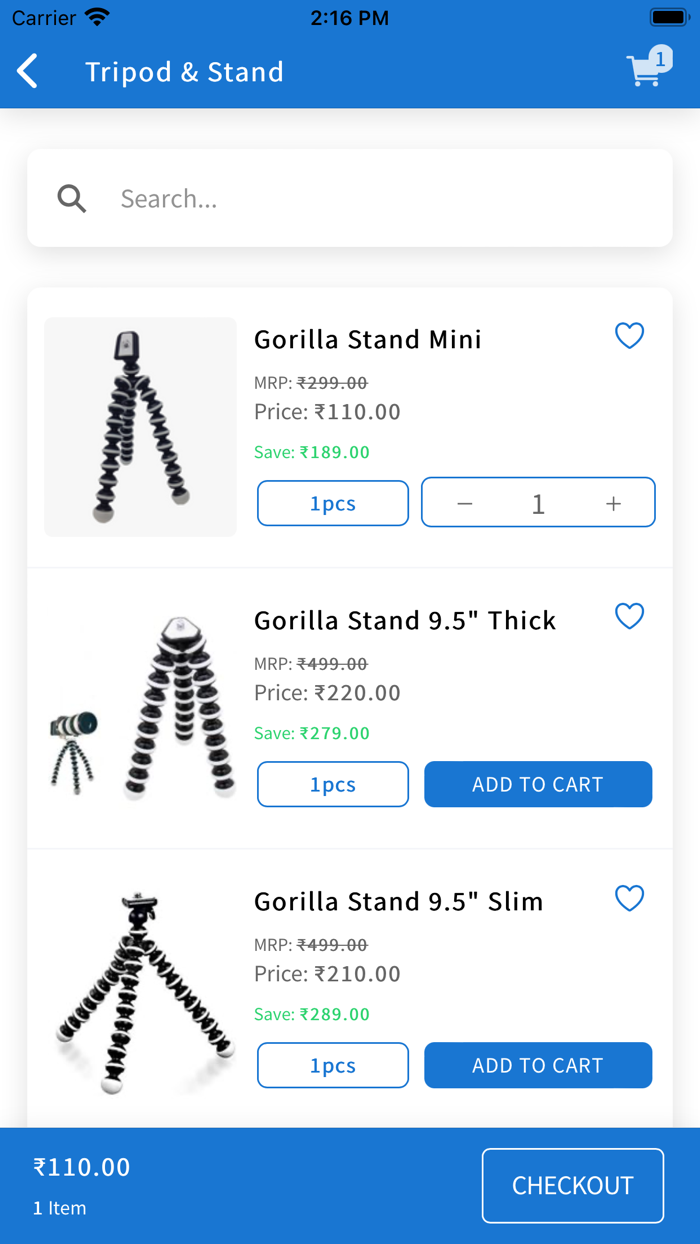Toggle wishlist heart for Gorilla Stand 9.5" Thick
The image size is (700, 1244).
point(629,616)
